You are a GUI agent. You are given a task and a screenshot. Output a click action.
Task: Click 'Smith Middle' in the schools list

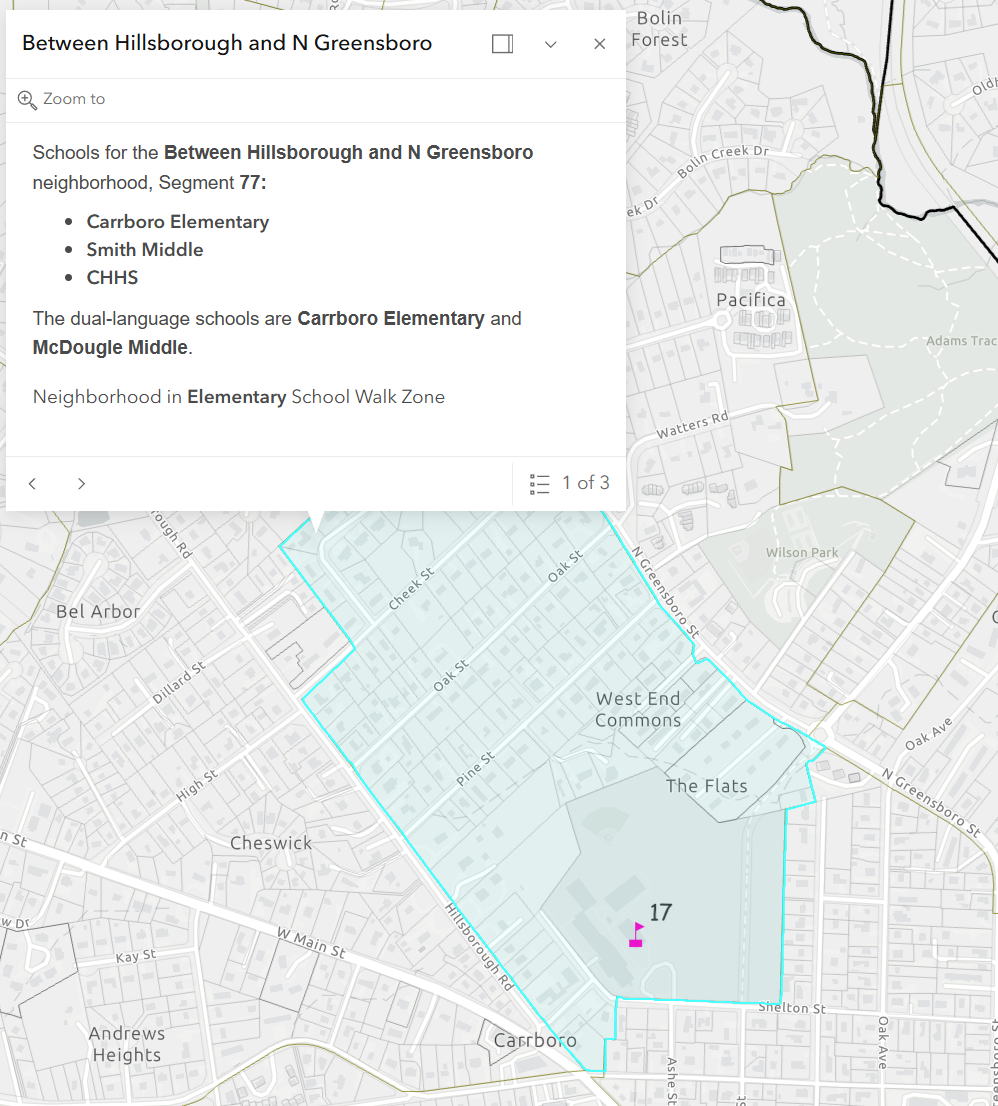coord(145,250)
